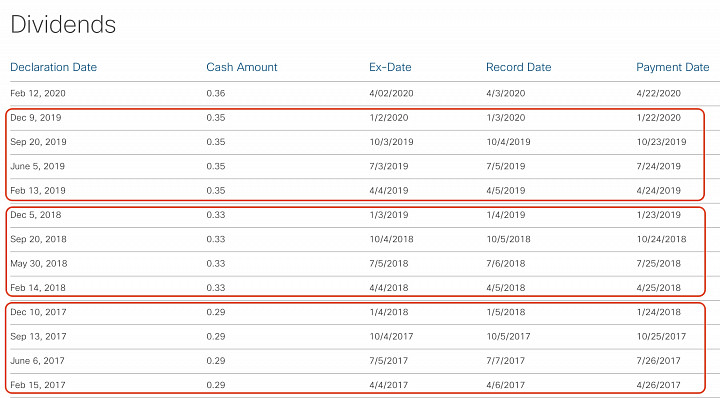Screen dimensions: 720x398
Task: Select the Feb 12, 2020 declaration row
Action: pyautogui.click(x=360, y=93)
